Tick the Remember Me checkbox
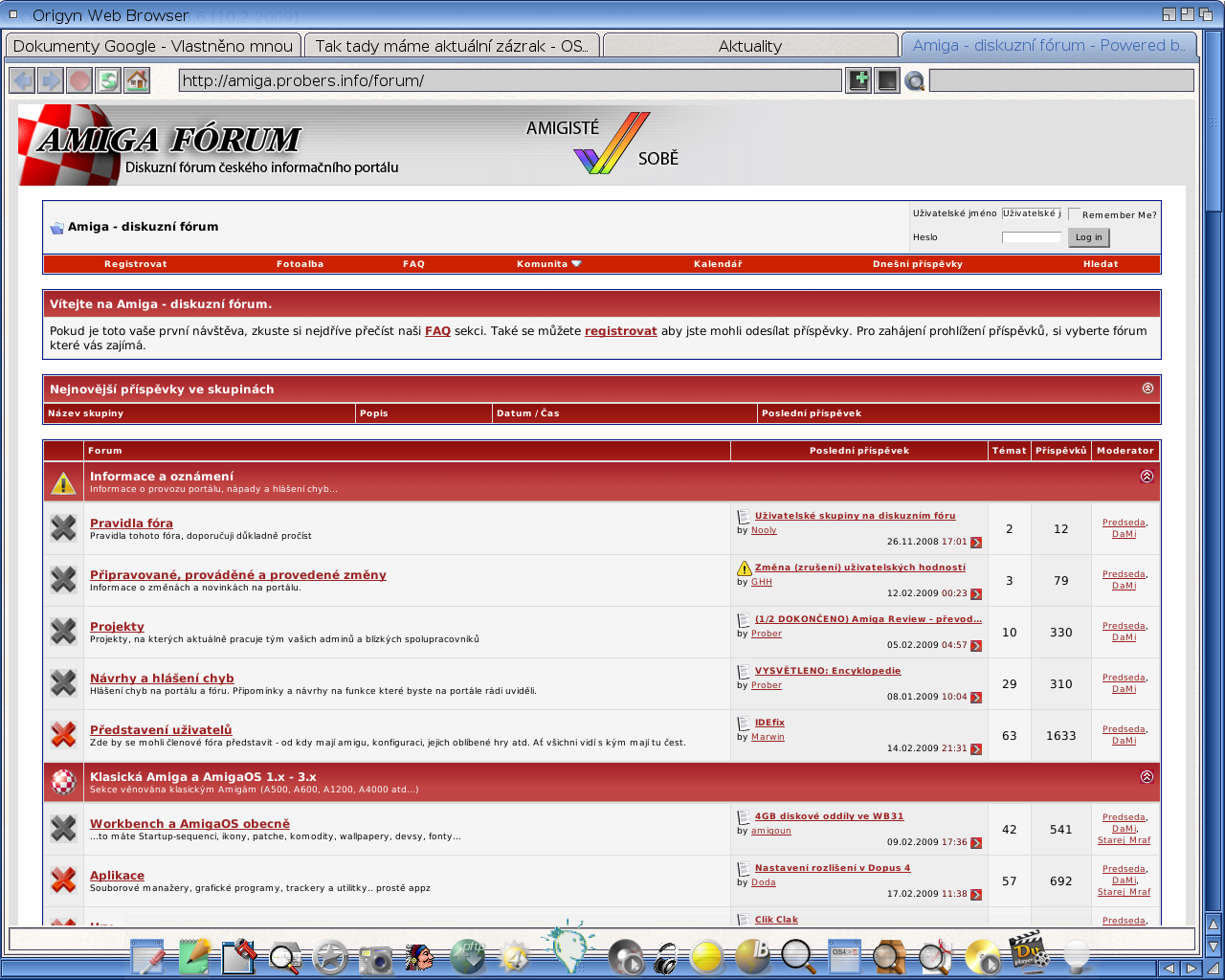The width and height of the screenshot is (1225, 980). pyautogui.click(x=1074, y=214)
